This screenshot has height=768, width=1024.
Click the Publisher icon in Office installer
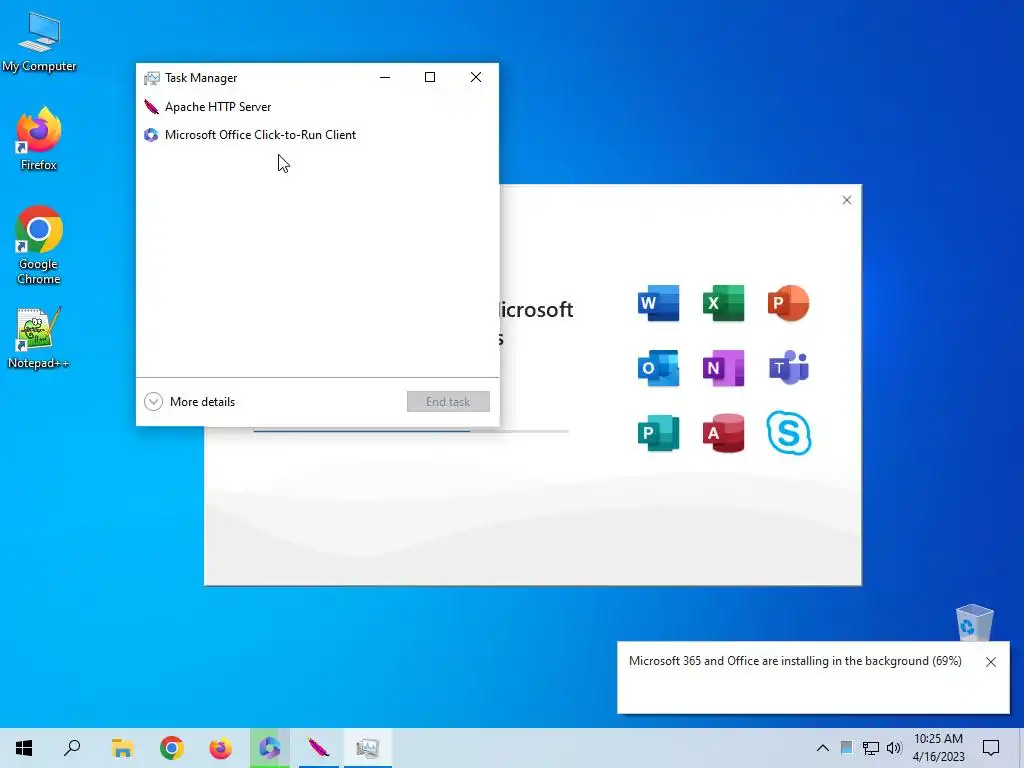(658, 433)
